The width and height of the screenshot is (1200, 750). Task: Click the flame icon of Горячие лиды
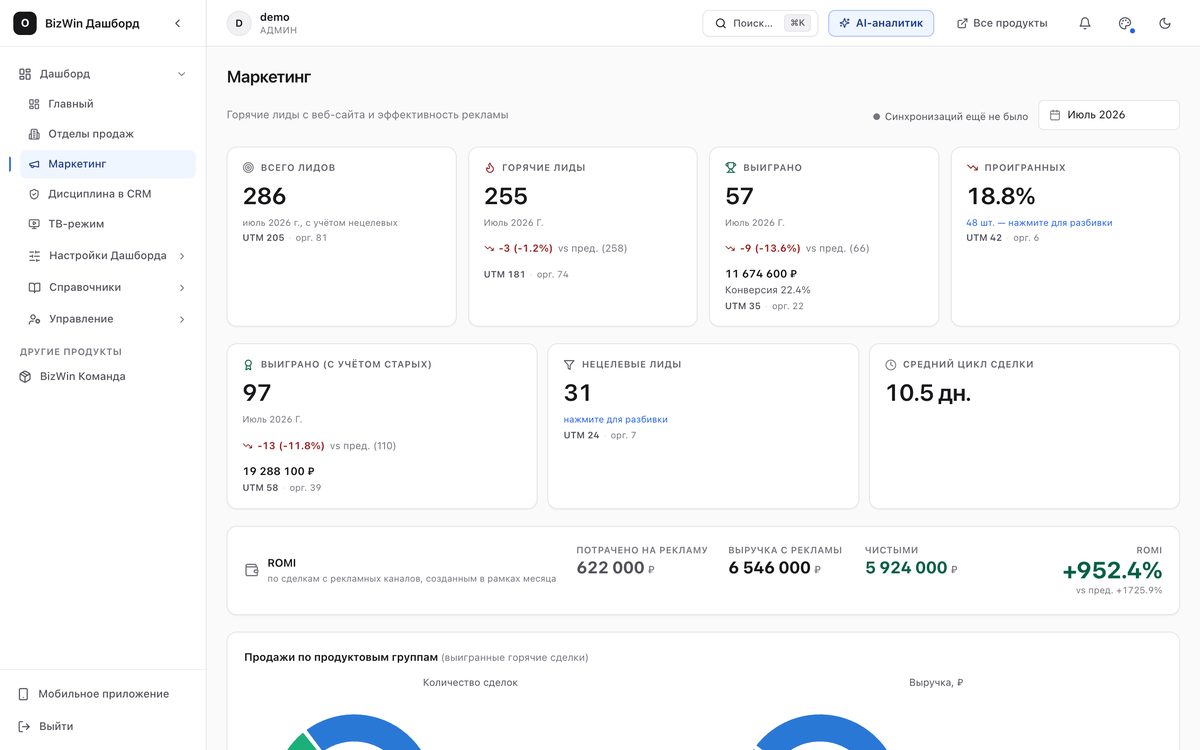tap(490, 168)
